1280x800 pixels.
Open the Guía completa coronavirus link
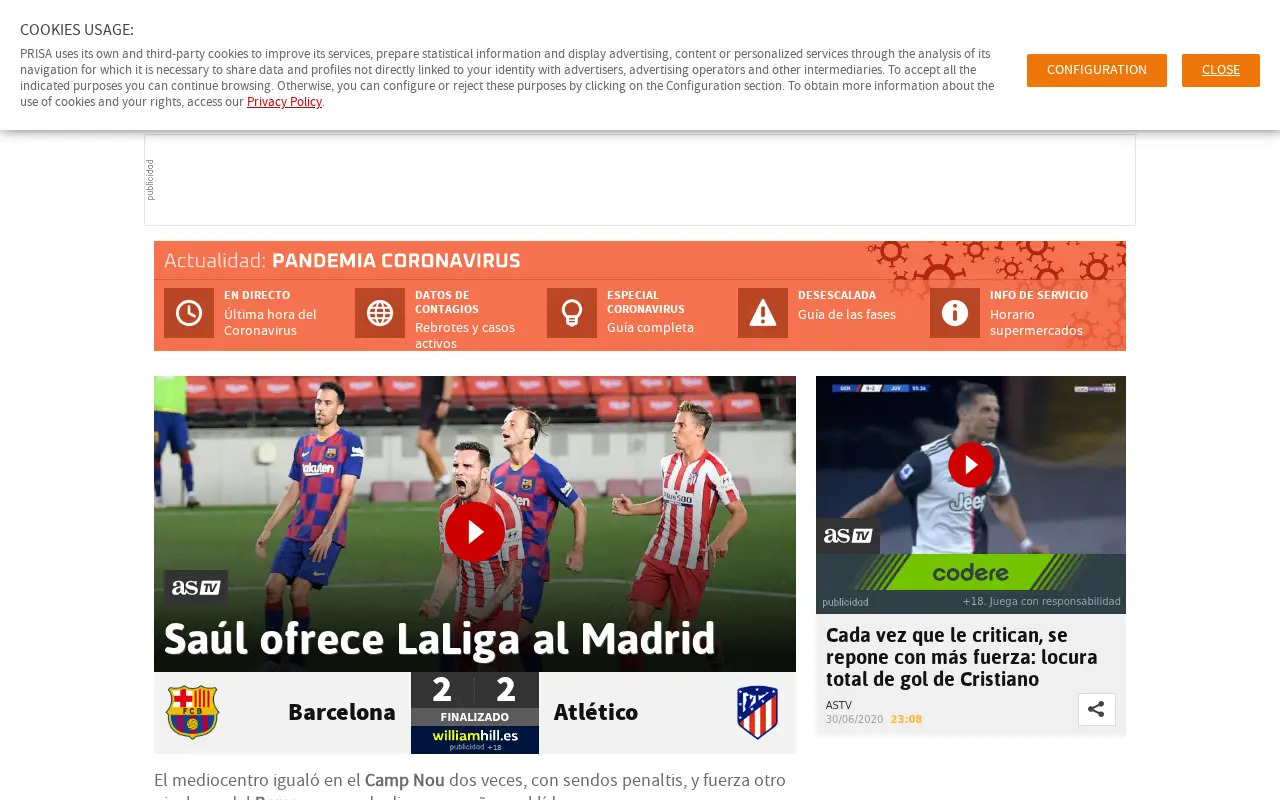click(650, 328)
